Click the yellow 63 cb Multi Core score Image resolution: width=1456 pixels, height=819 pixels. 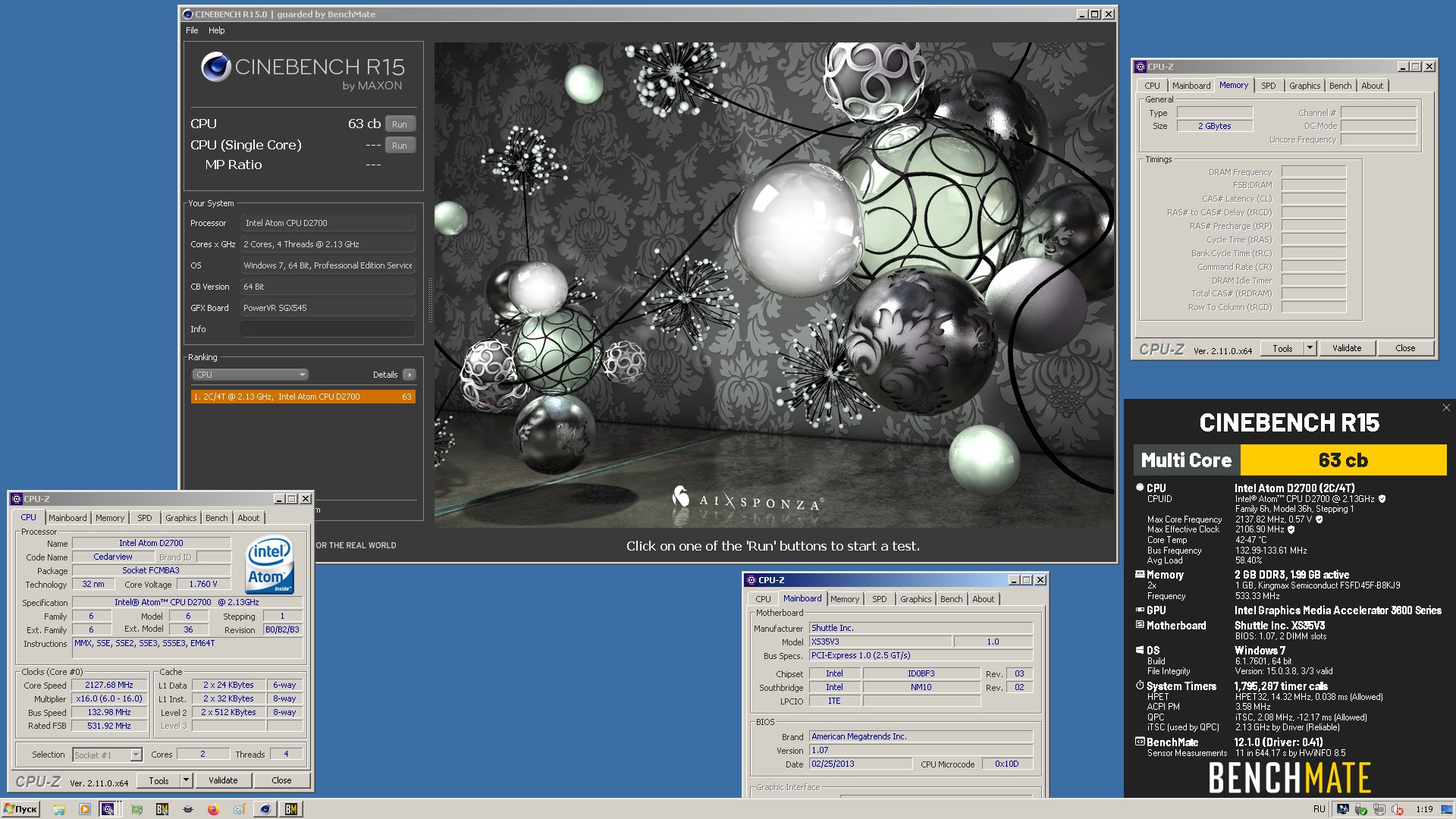click(x=1343, y=460)
